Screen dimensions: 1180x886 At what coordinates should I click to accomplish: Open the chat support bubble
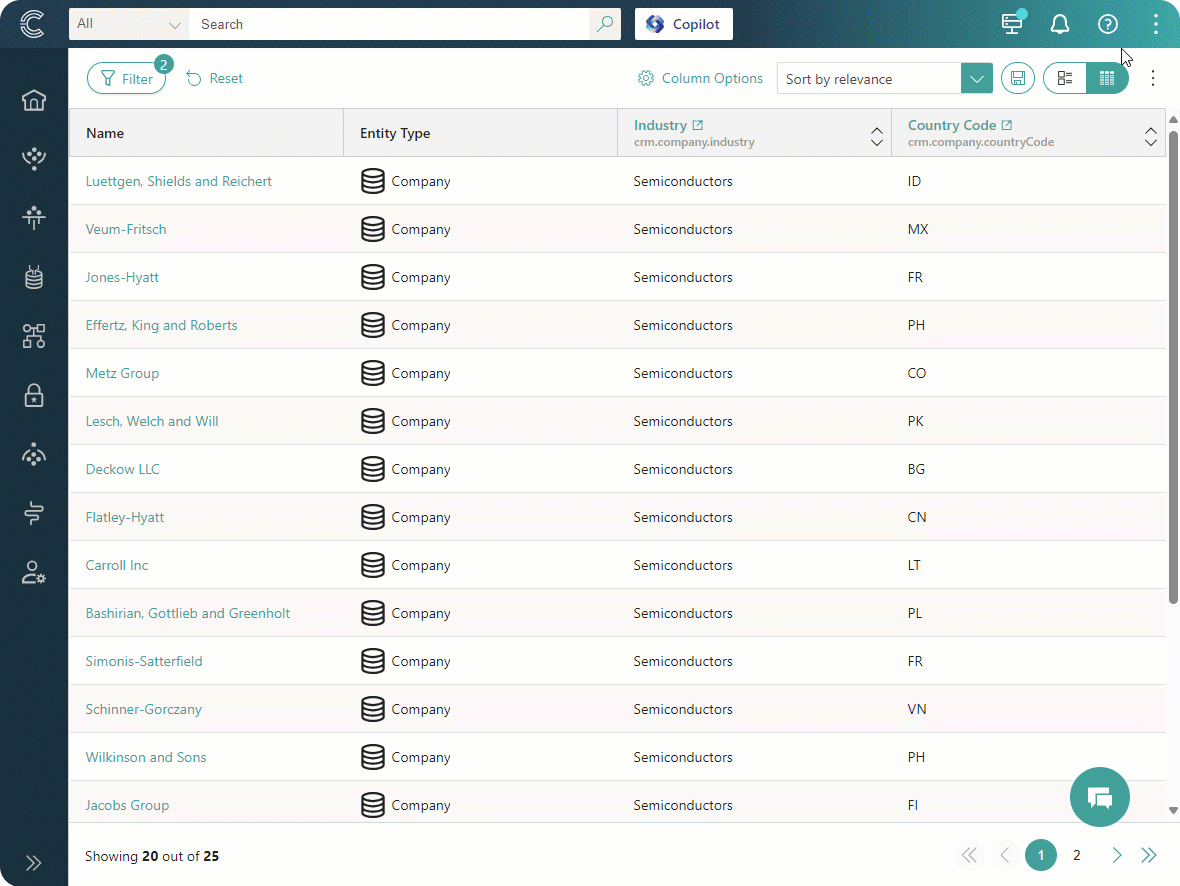pos(1099,797)
